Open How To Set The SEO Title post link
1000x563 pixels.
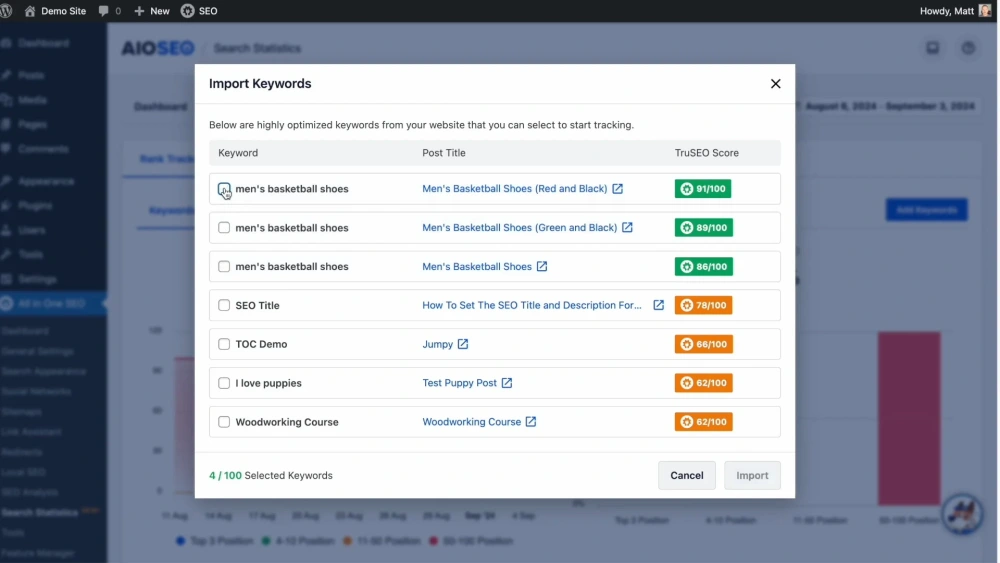pyautogui.click(x=532, y=305)
